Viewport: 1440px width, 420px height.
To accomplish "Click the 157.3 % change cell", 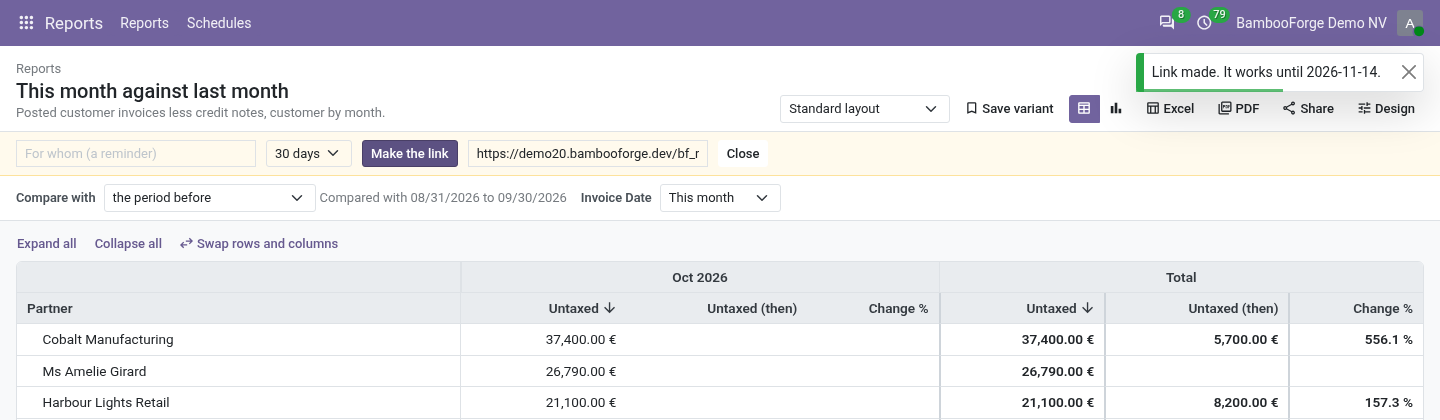I will 1356,403.
